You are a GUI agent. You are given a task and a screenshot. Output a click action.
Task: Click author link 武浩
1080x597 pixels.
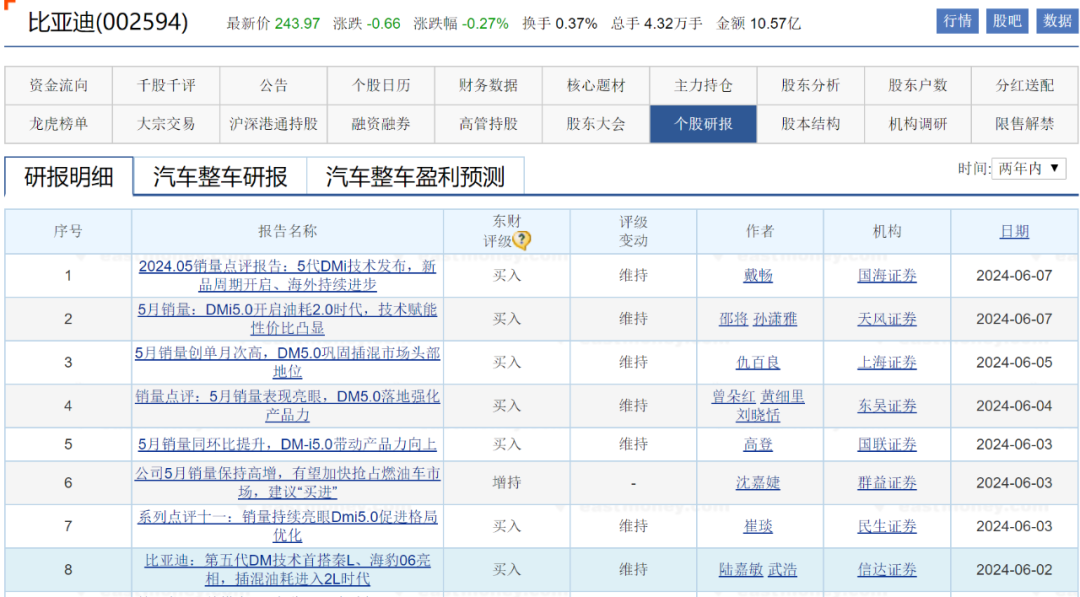782,569
